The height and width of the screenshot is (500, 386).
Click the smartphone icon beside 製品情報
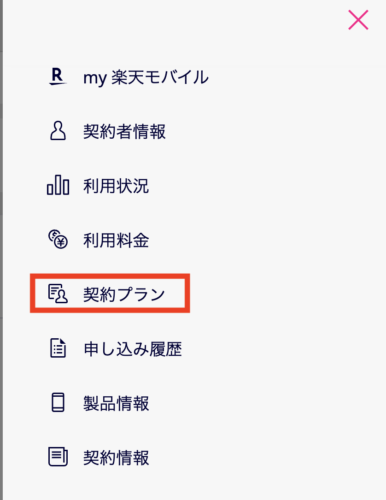(58, 402)
